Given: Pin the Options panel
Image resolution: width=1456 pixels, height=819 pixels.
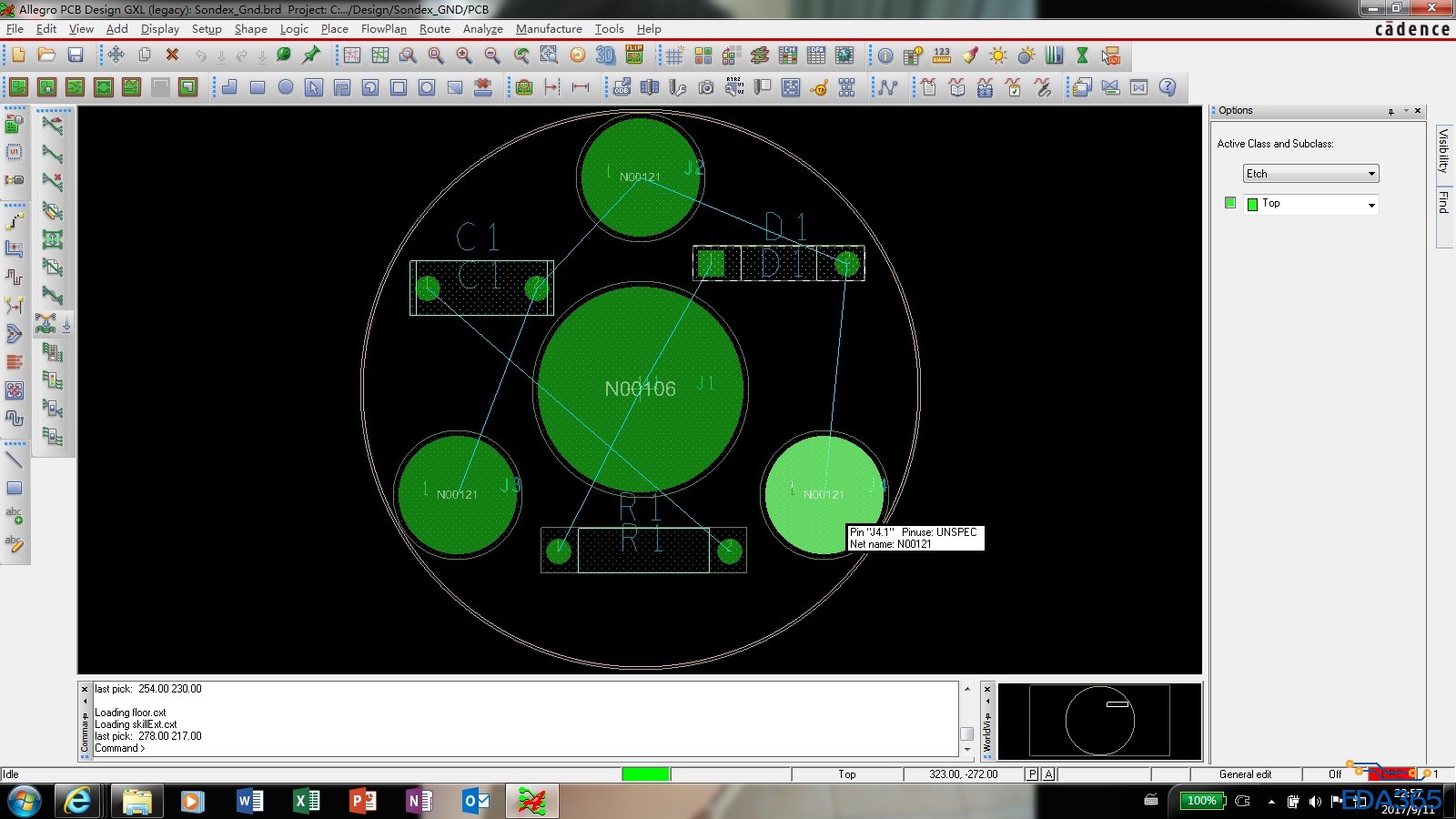Looking at the screenshot, I should [x=1391, y=111].
